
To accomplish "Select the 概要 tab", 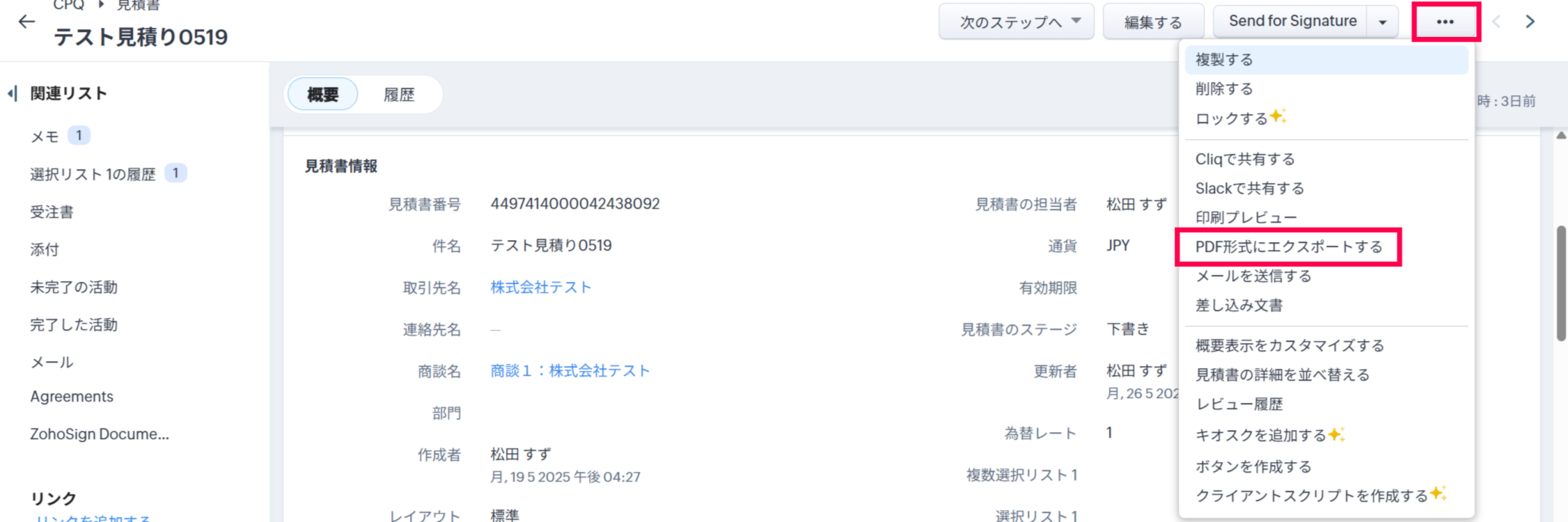I will tap(322, 95).
